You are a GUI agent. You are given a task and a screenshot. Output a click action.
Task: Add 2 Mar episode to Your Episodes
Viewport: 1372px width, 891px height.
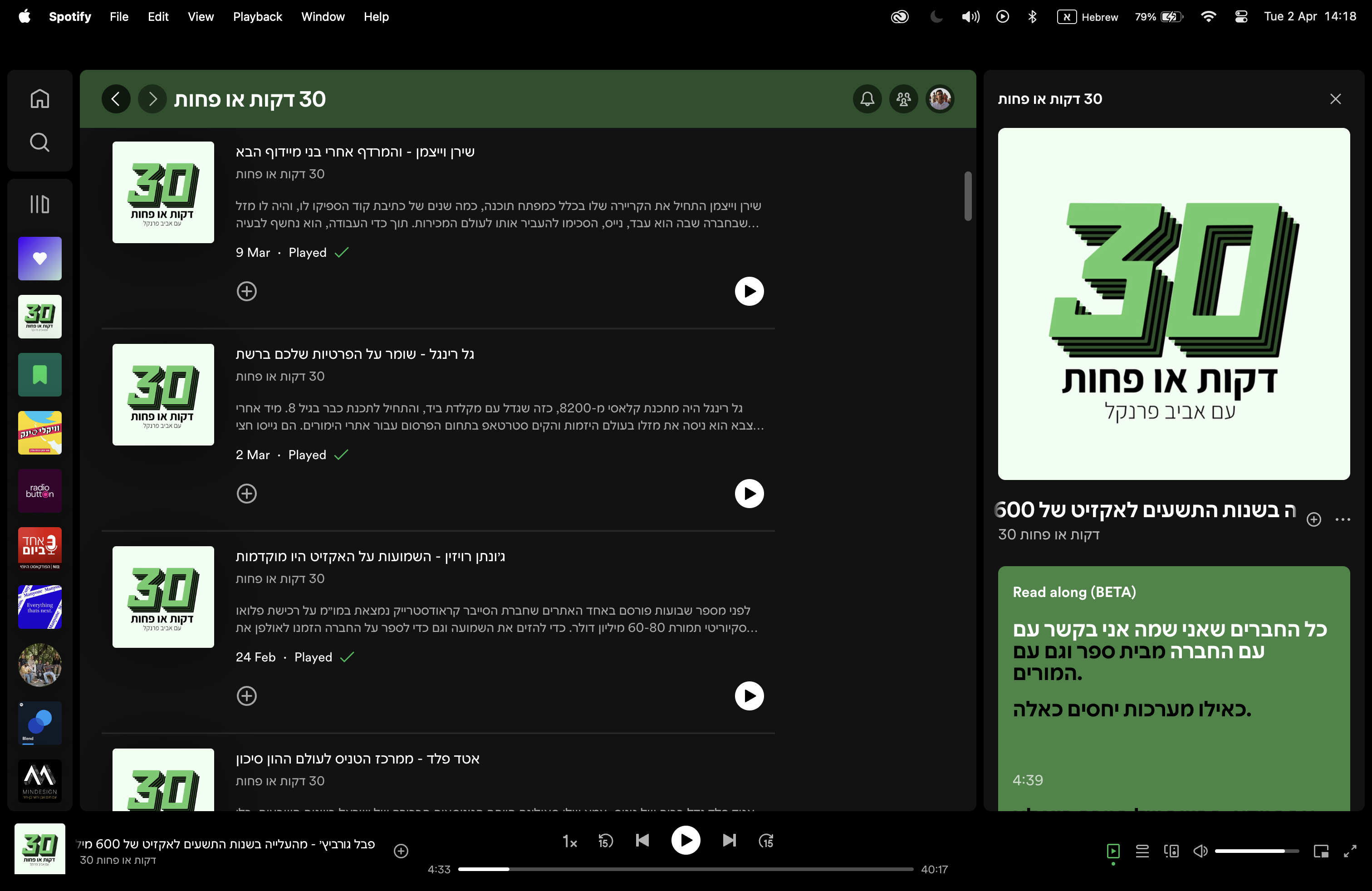tap(247, 493)
